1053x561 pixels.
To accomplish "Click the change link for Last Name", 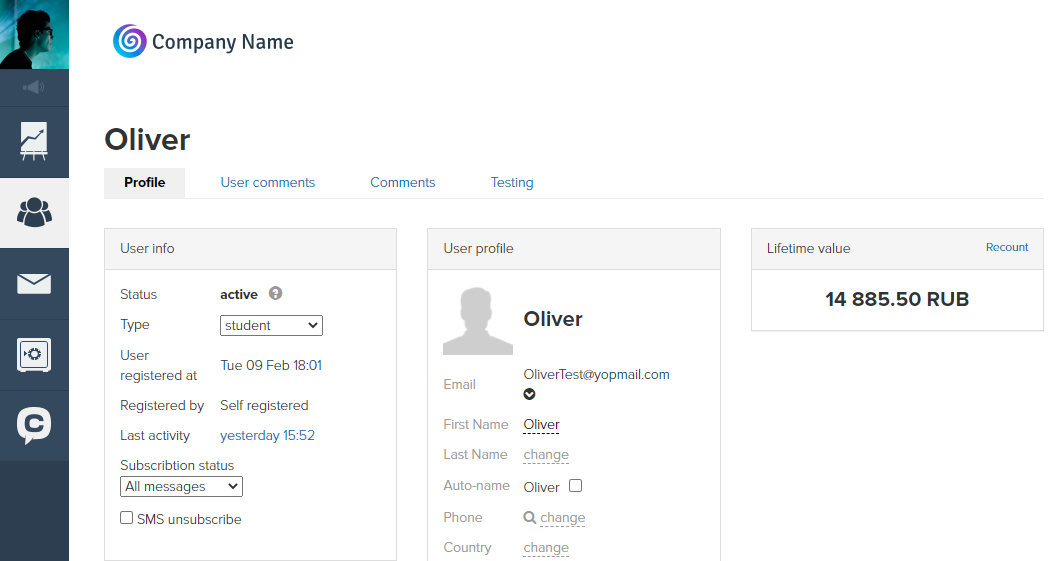I will pos(546,455).
